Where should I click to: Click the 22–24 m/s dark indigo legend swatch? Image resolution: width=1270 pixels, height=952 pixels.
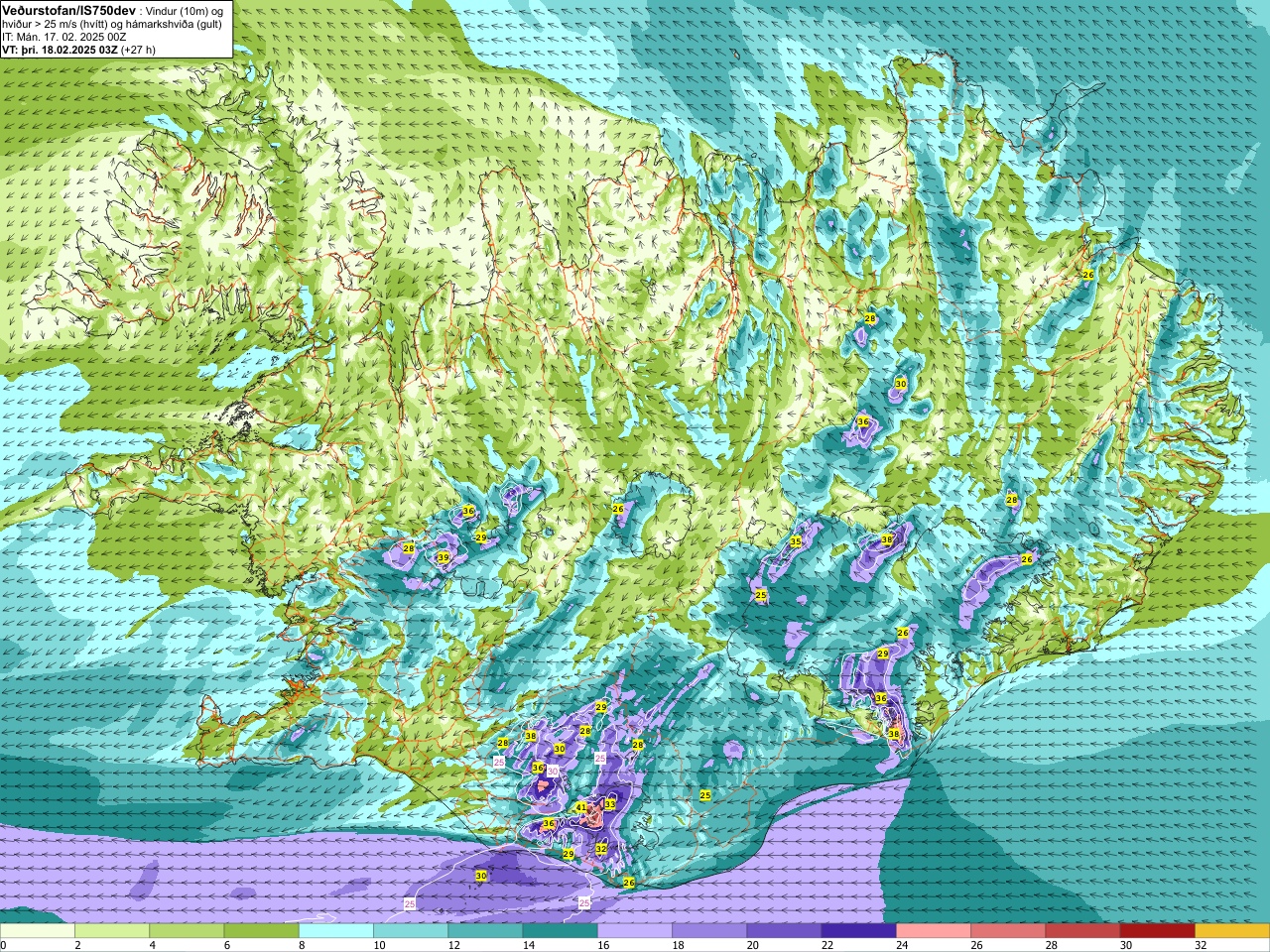[858, 931]
